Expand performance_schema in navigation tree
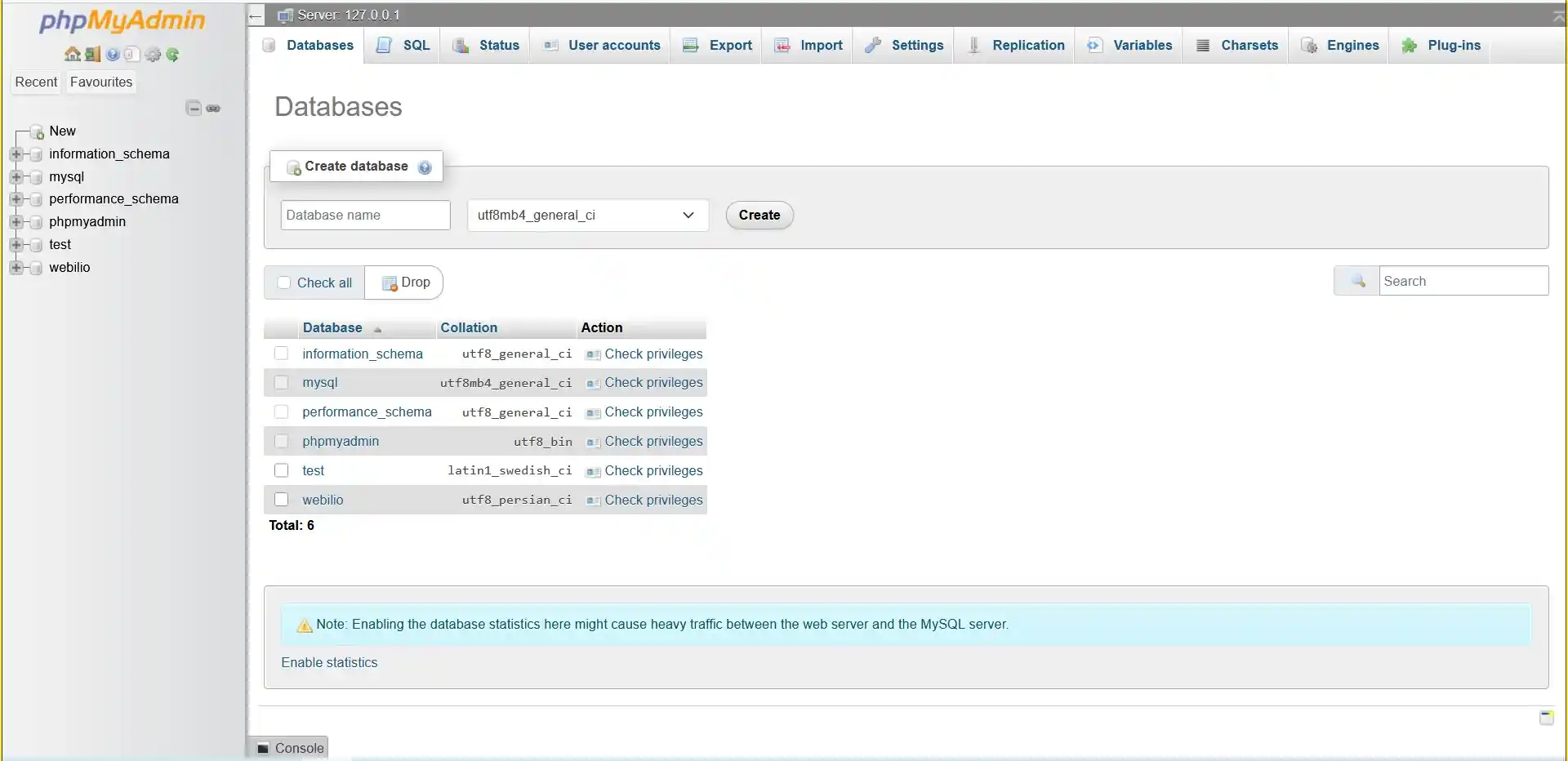Viewport: 1568px width, 761px height. point(16,199)
